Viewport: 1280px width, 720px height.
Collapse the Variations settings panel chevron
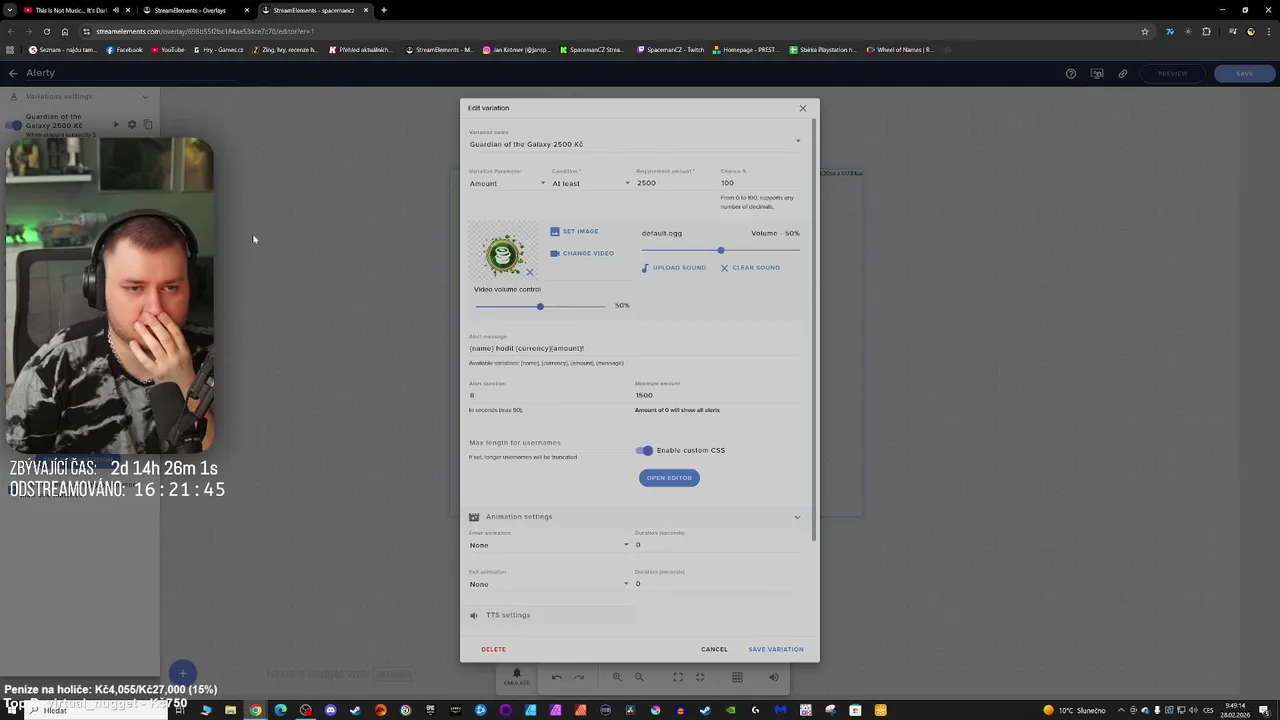pyautogui.click(x=145, y=97)
